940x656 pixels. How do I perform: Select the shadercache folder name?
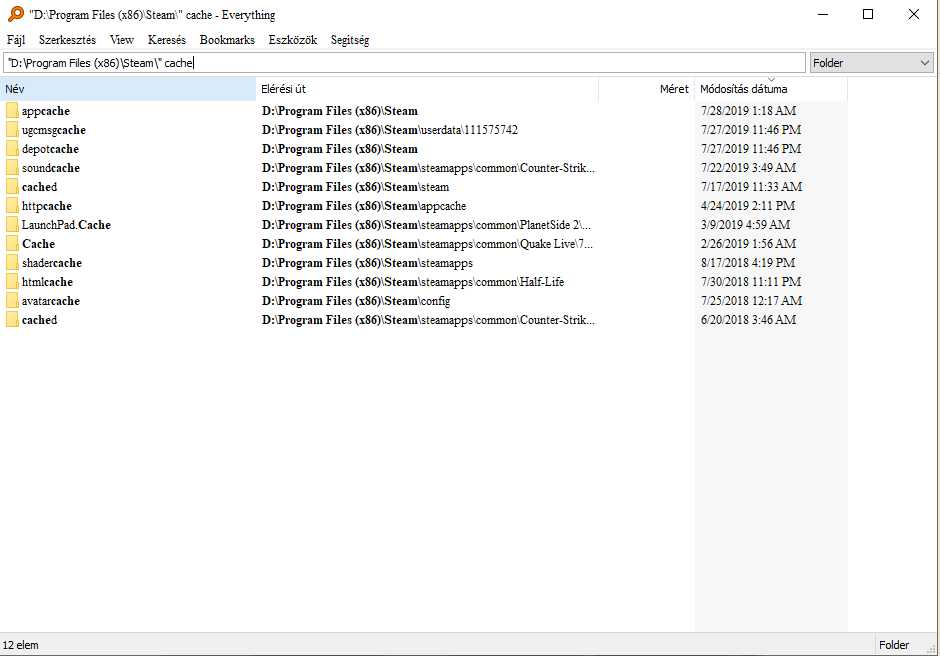pos(52,263)
